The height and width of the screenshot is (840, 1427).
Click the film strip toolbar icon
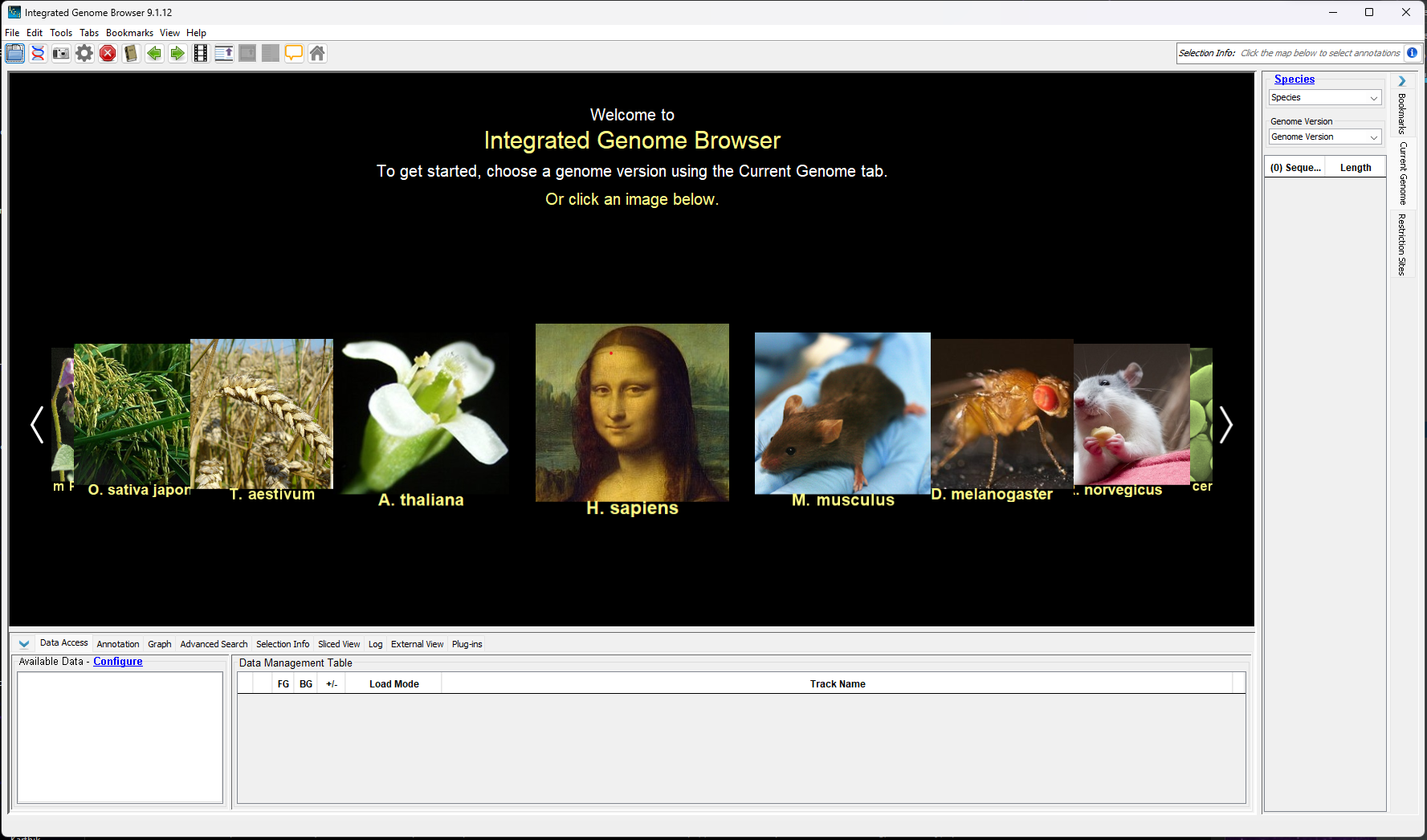(x=201, y=54)
